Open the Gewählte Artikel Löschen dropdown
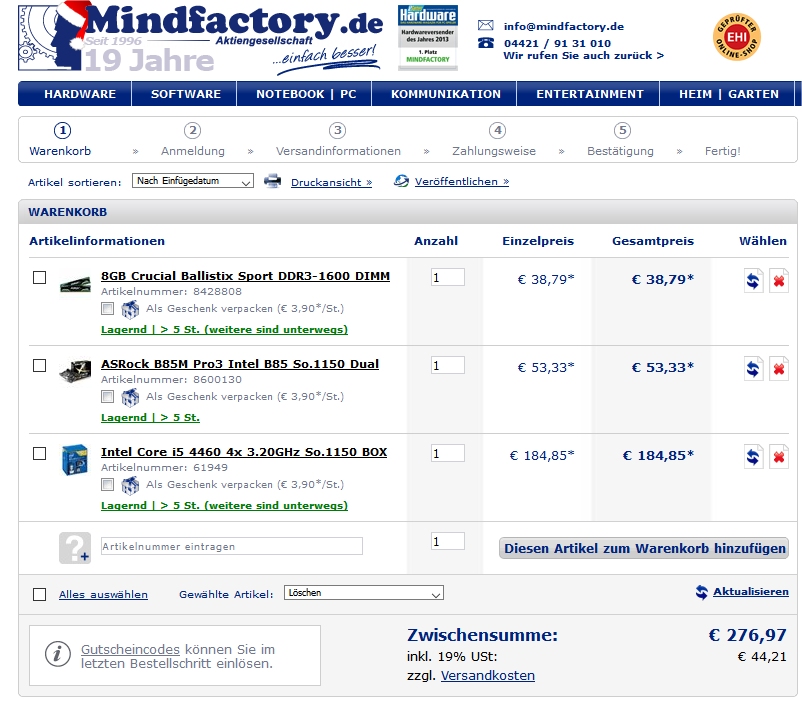Viewport: 802px width, 701px height. click(364, 593)
